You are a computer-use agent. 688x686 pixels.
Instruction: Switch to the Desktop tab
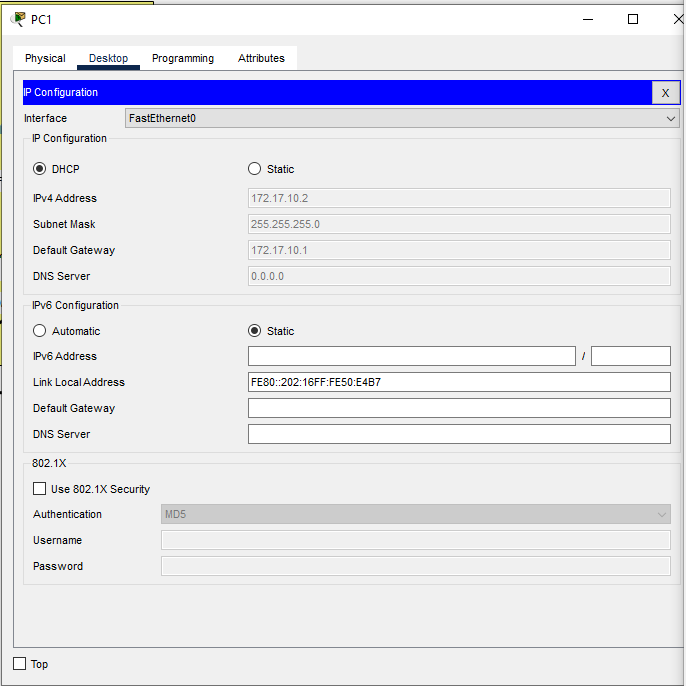[x=108, y=58]
